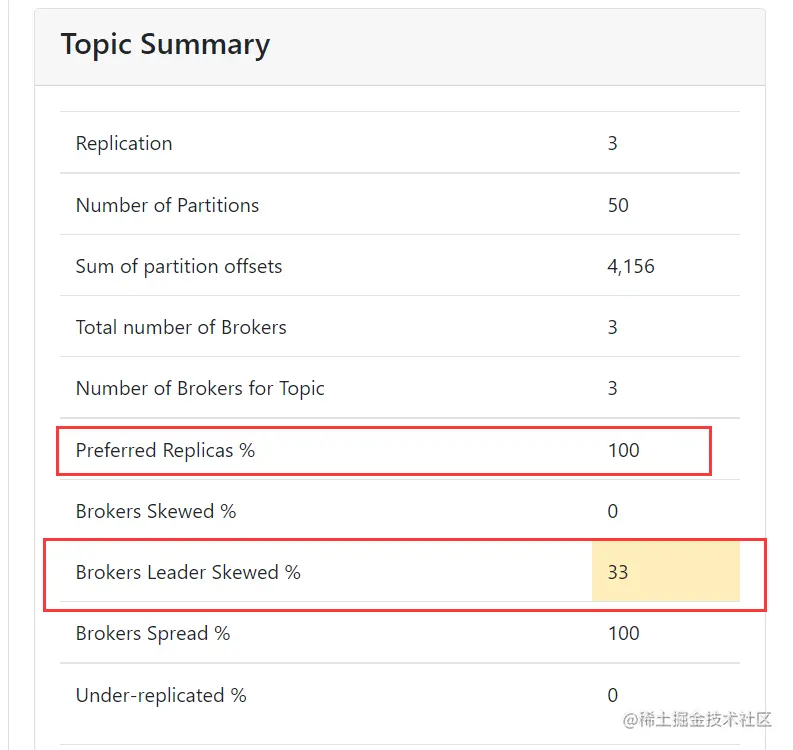Screen dimensions: 793x750
Task: Click the Under-replicated value 0
Action: 613,695
